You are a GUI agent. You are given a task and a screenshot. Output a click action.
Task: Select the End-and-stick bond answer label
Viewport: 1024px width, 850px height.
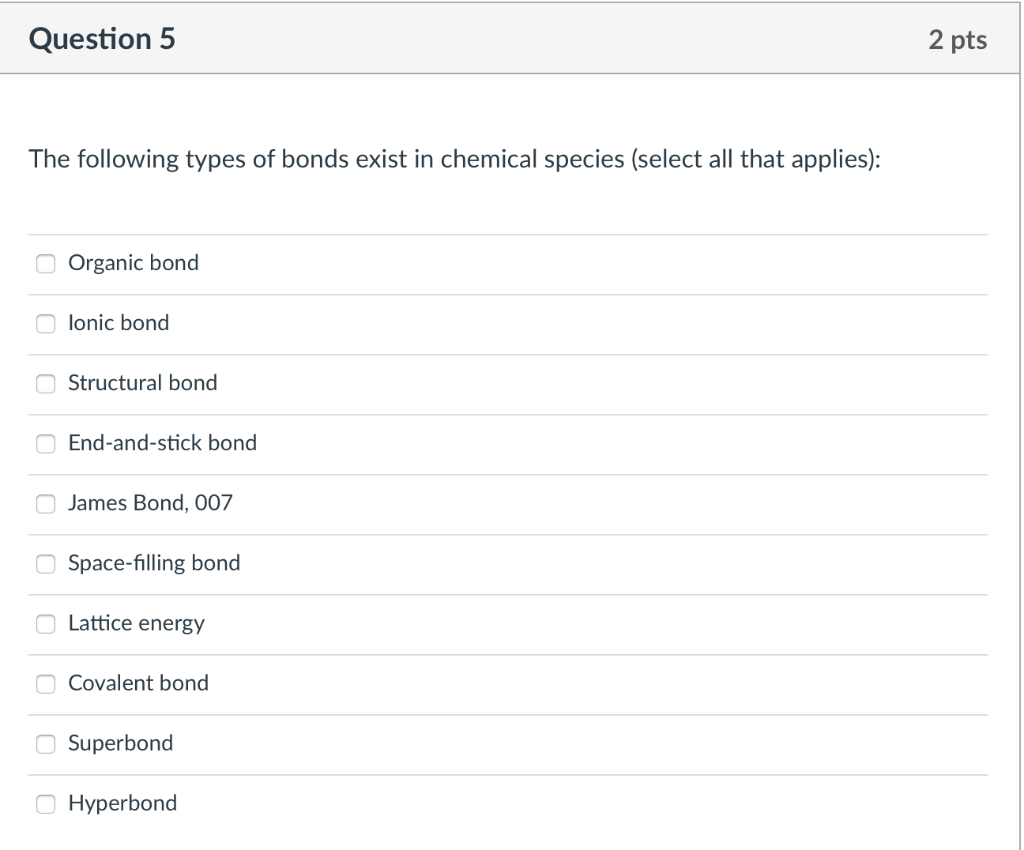point(162,443)
